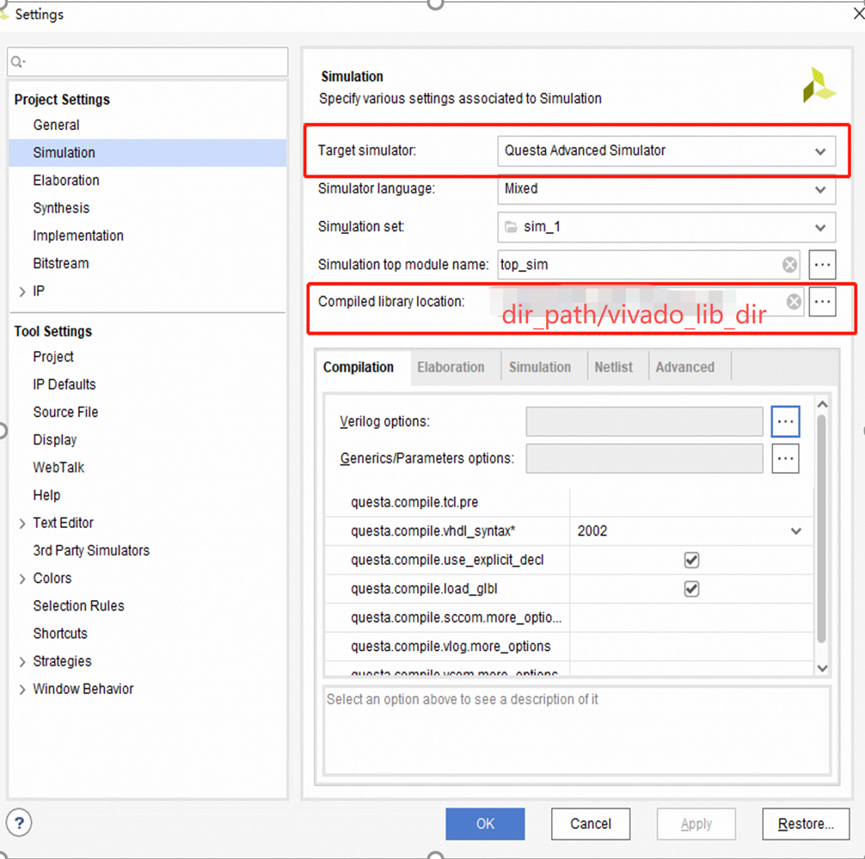Image resolution: width=865 pixels, height=859 pixels.
Task: Open the Simulation set dropdown
Action: tap(666, 227)
